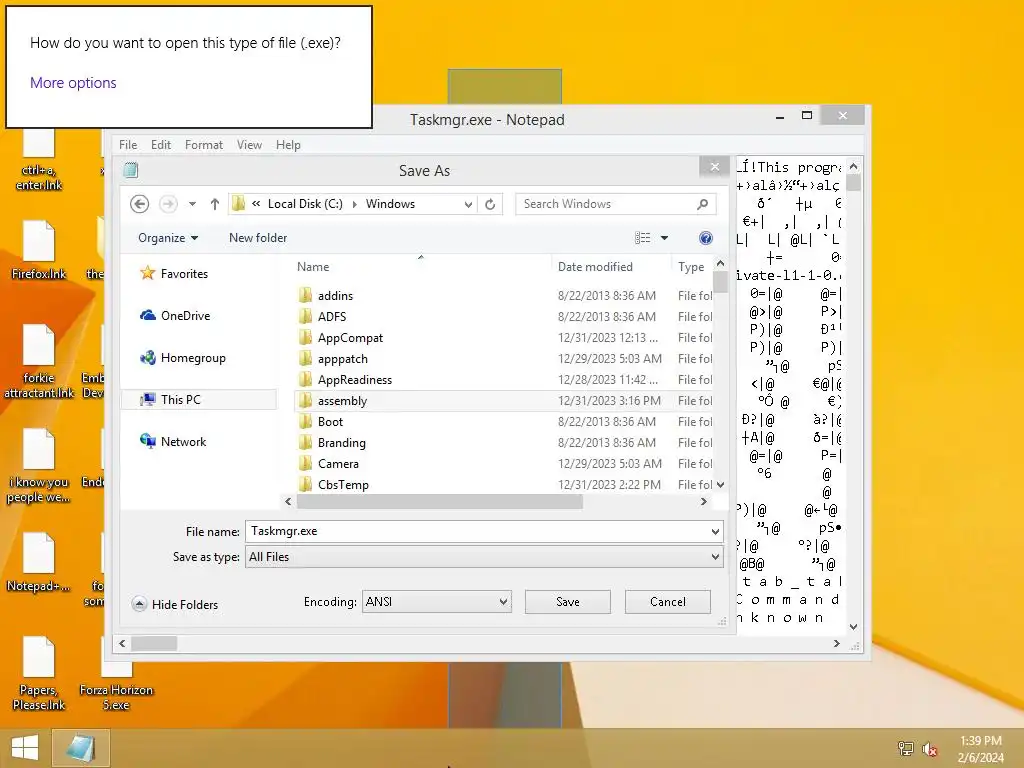Select Favorites in navigation pane
This screenshot has width=1024, height=768.
point(174,274)
